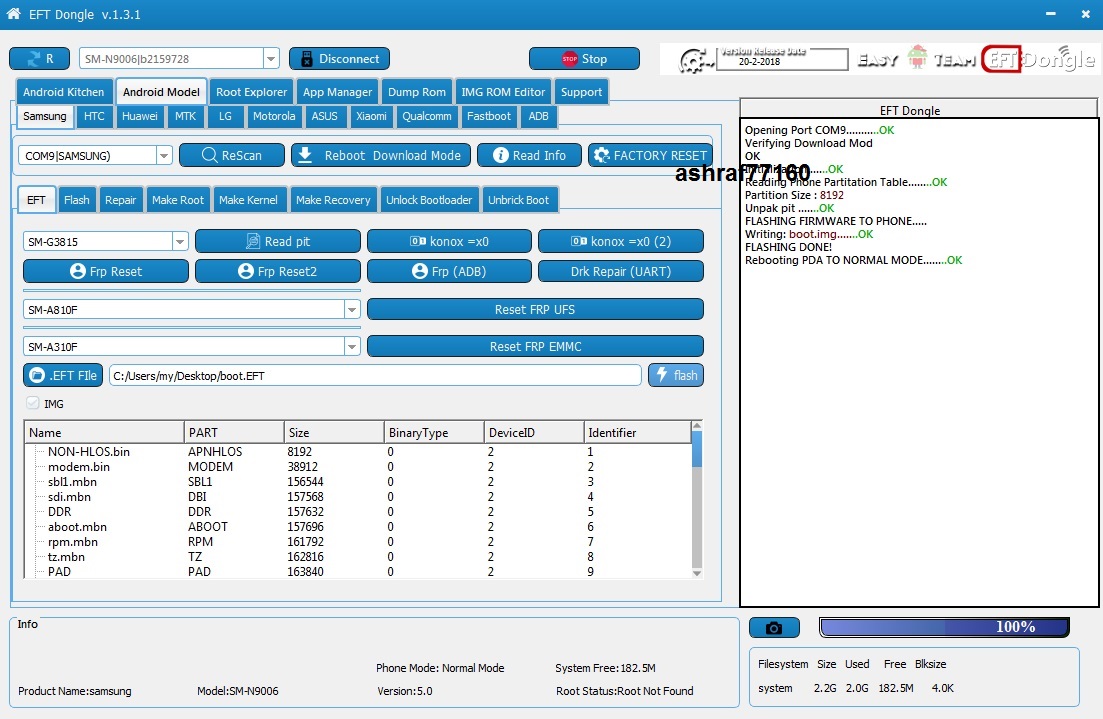Switch to the EFT sub-tab
1103x719 pixels.
(x=36, y=200)
